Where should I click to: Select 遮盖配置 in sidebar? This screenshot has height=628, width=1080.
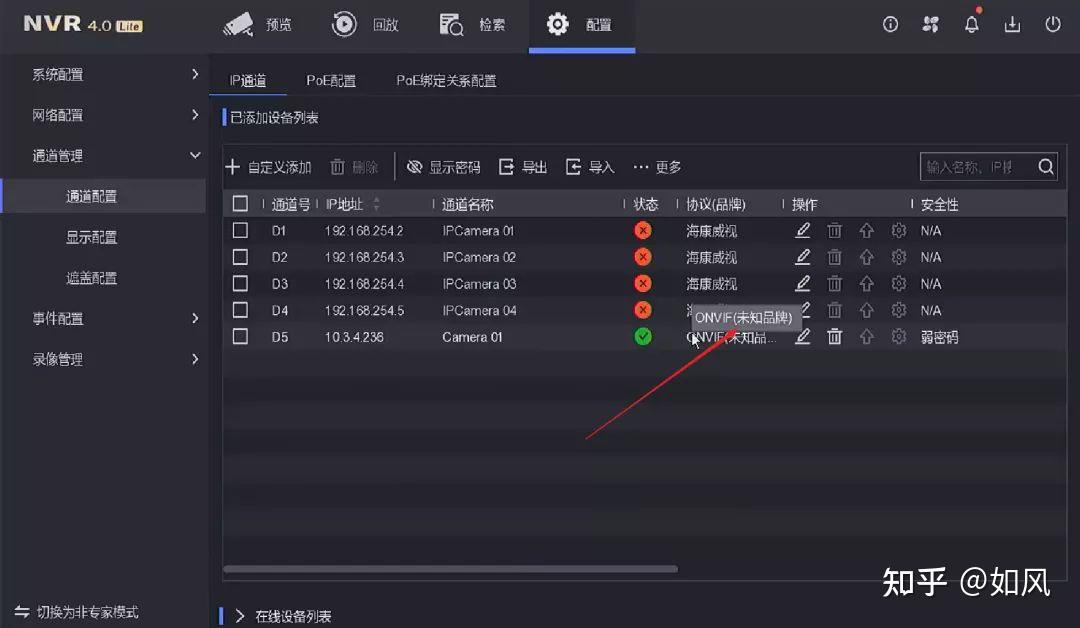coord(92,278)
